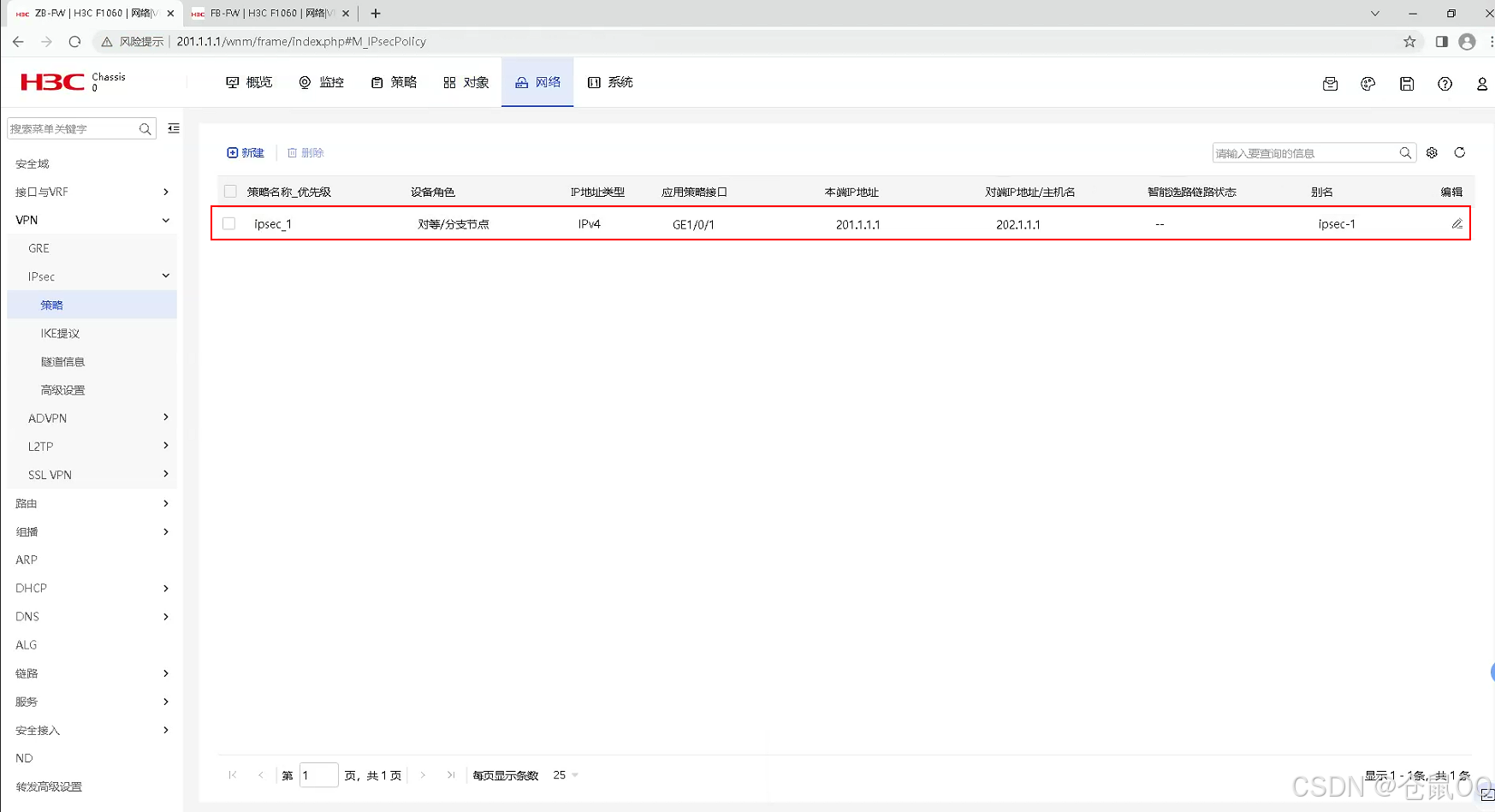The height and width of the screenshot is (812, 1495).
Task: Open the palette theme icon
Action: pos(1367,83)
